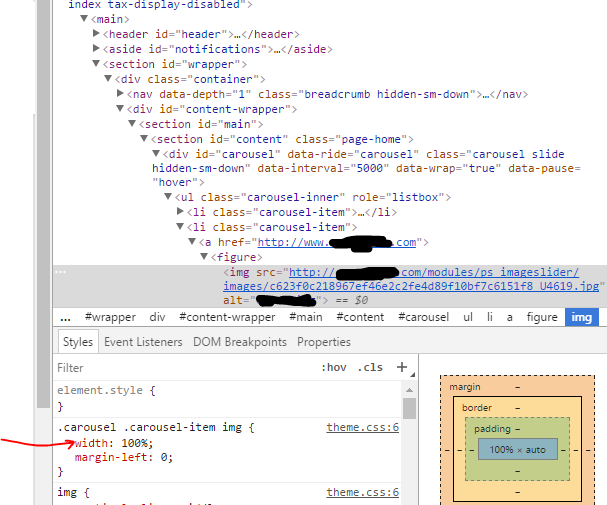Expand the aside id="notifications" node
This screenshot has width=607, height=505.
(x=96, y=48)
